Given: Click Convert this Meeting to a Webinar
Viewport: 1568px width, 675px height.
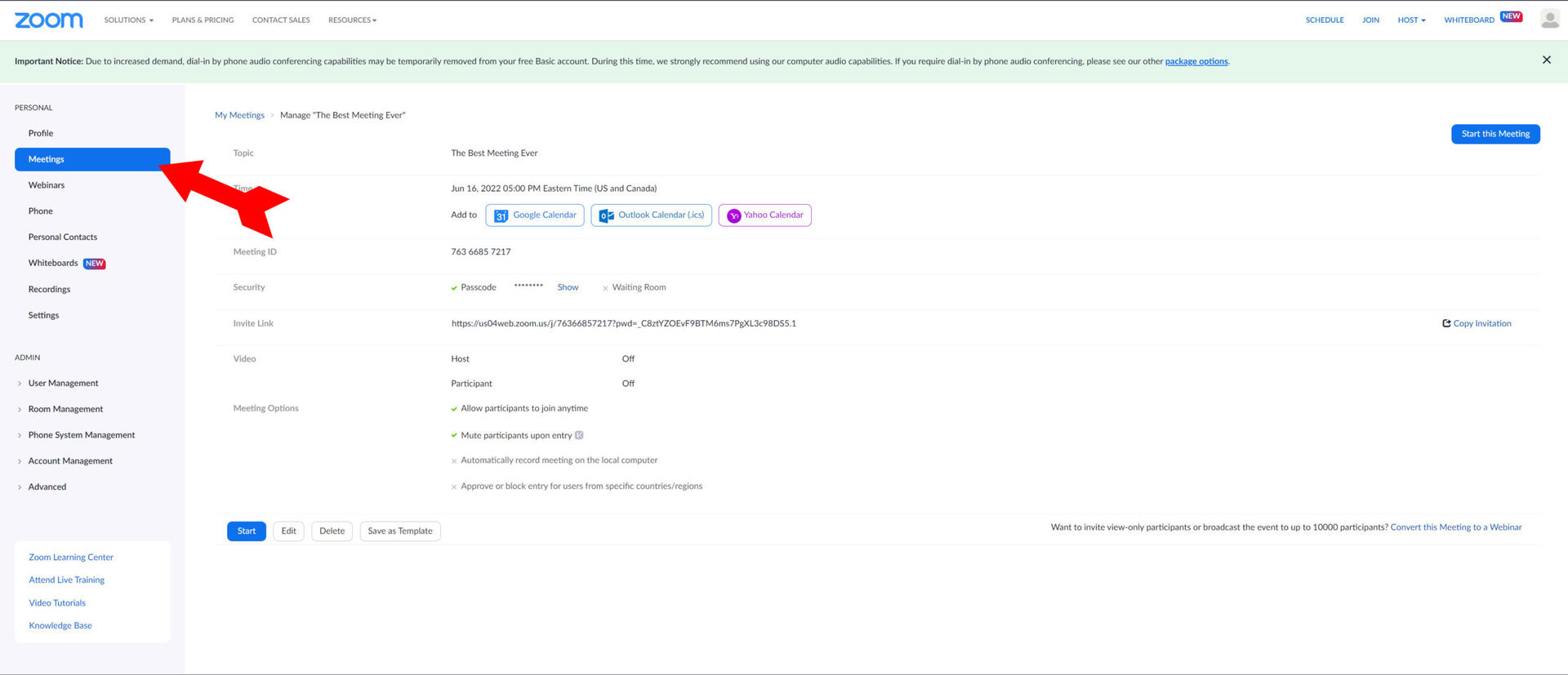Looking at the screenshot, I should point(1456,527).
